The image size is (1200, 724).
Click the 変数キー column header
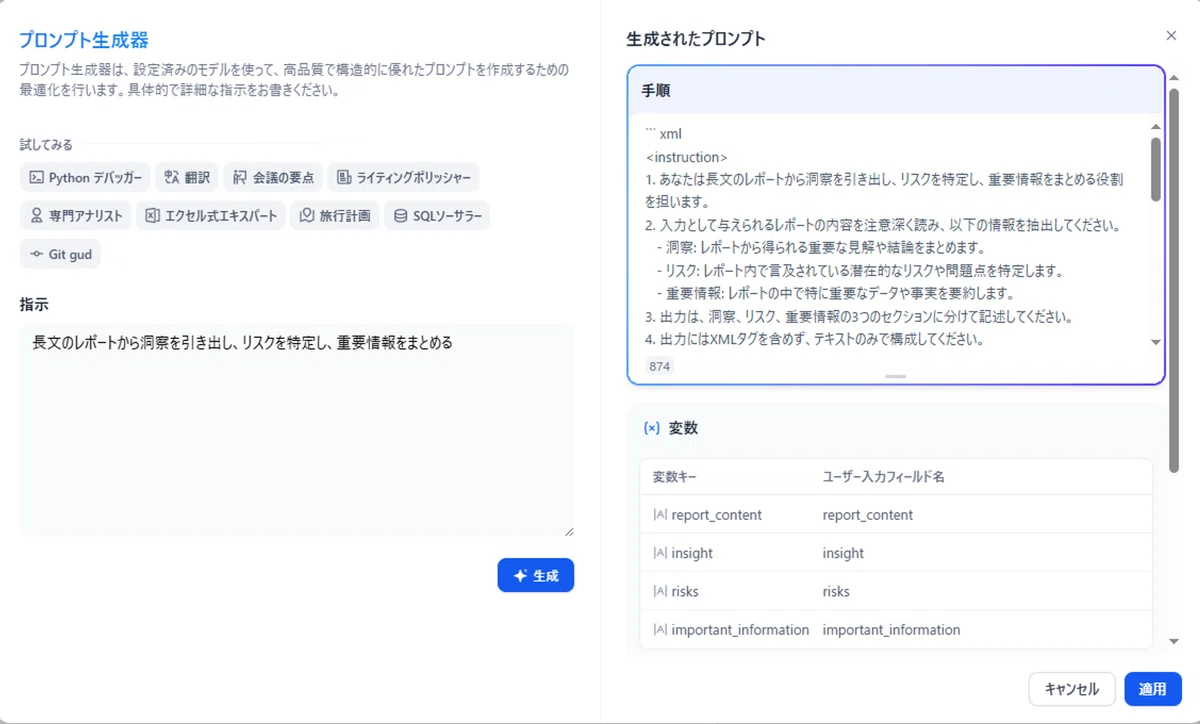click(x=675, y=477)
